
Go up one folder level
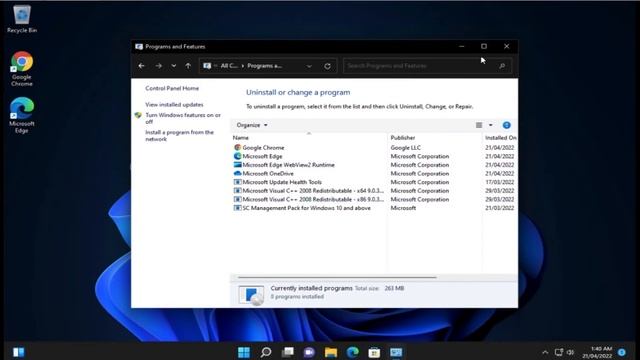coord(188,66)
